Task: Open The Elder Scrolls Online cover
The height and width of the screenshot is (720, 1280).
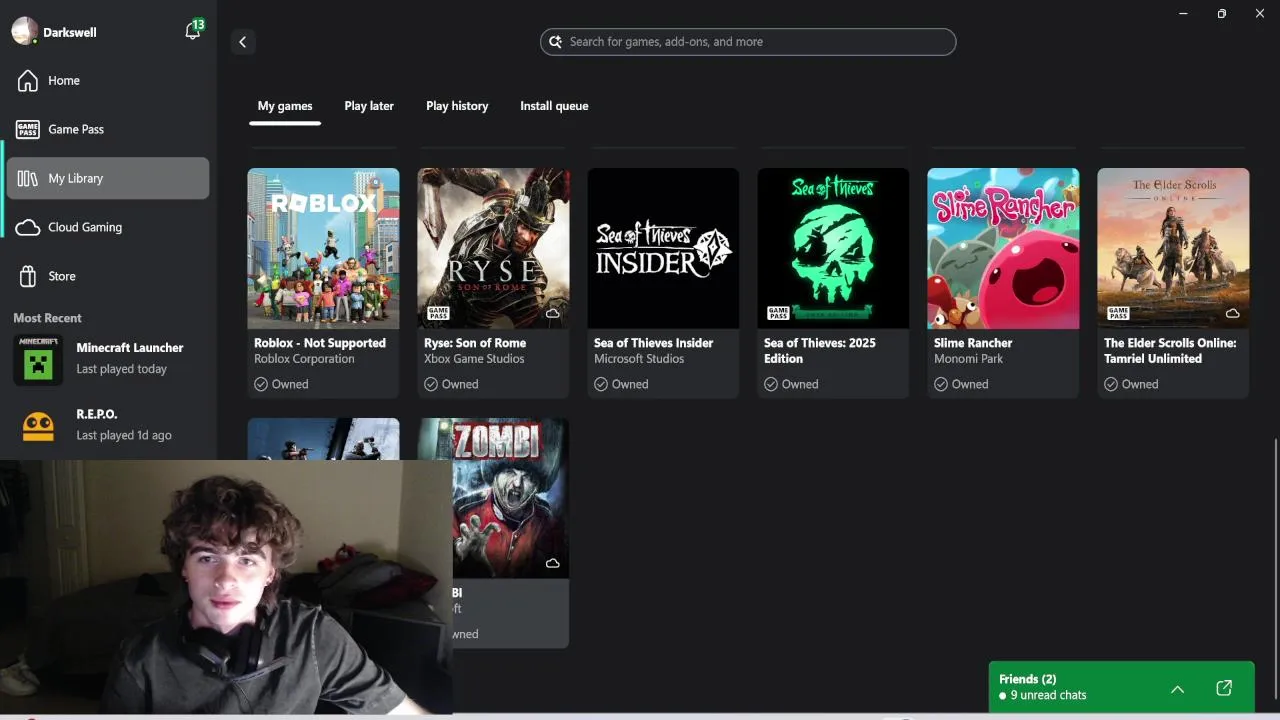Action: coord(1173,248)
